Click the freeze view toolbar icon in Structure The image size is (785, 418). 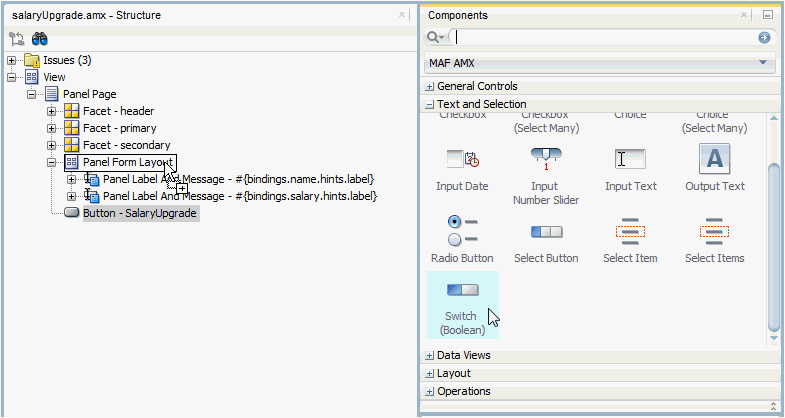click(17, 39)
